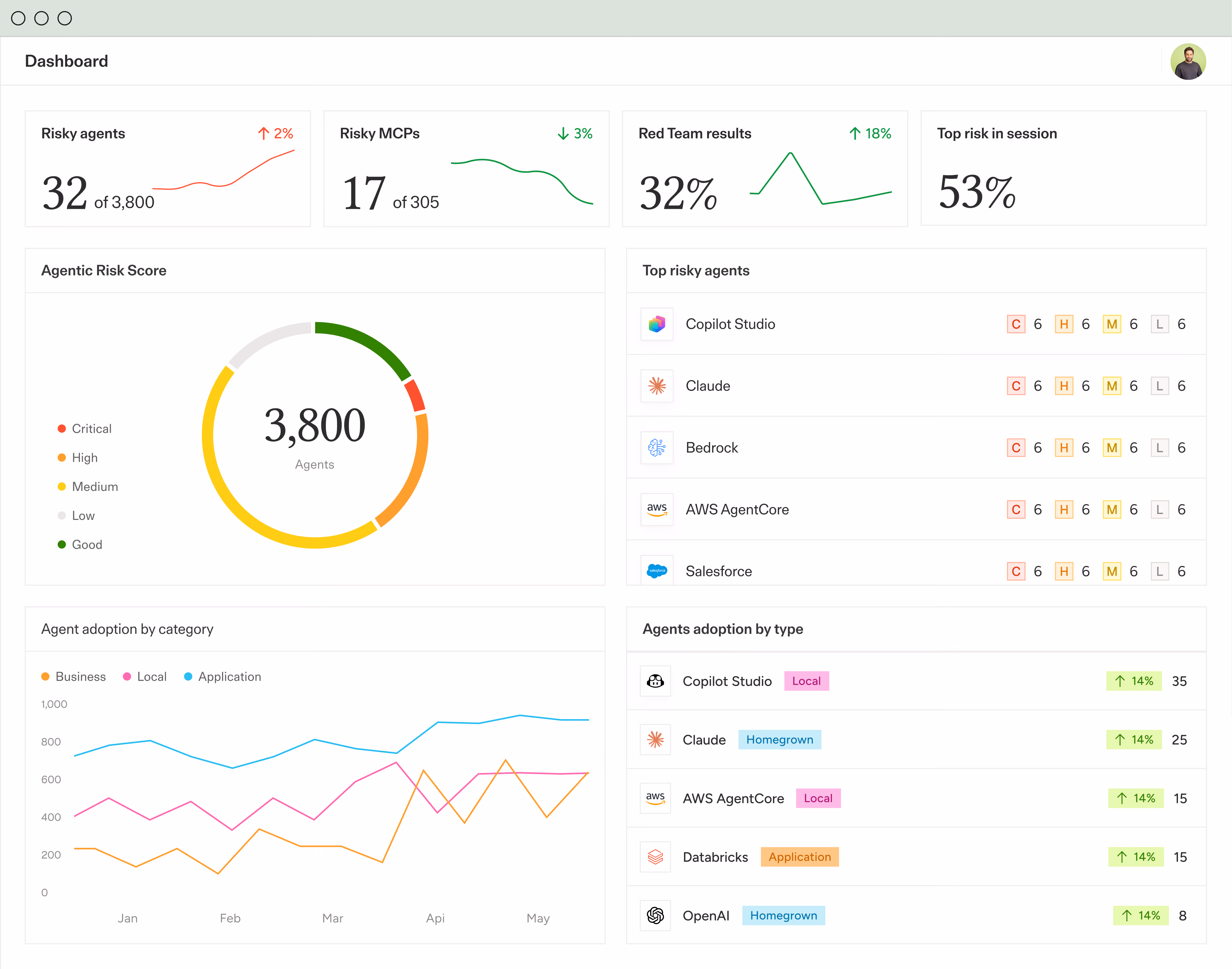Image resolution: width=1232 pixels, height=969 pixels.
Task: Open the Bedrock agent name
Action: tap(711, 448)
